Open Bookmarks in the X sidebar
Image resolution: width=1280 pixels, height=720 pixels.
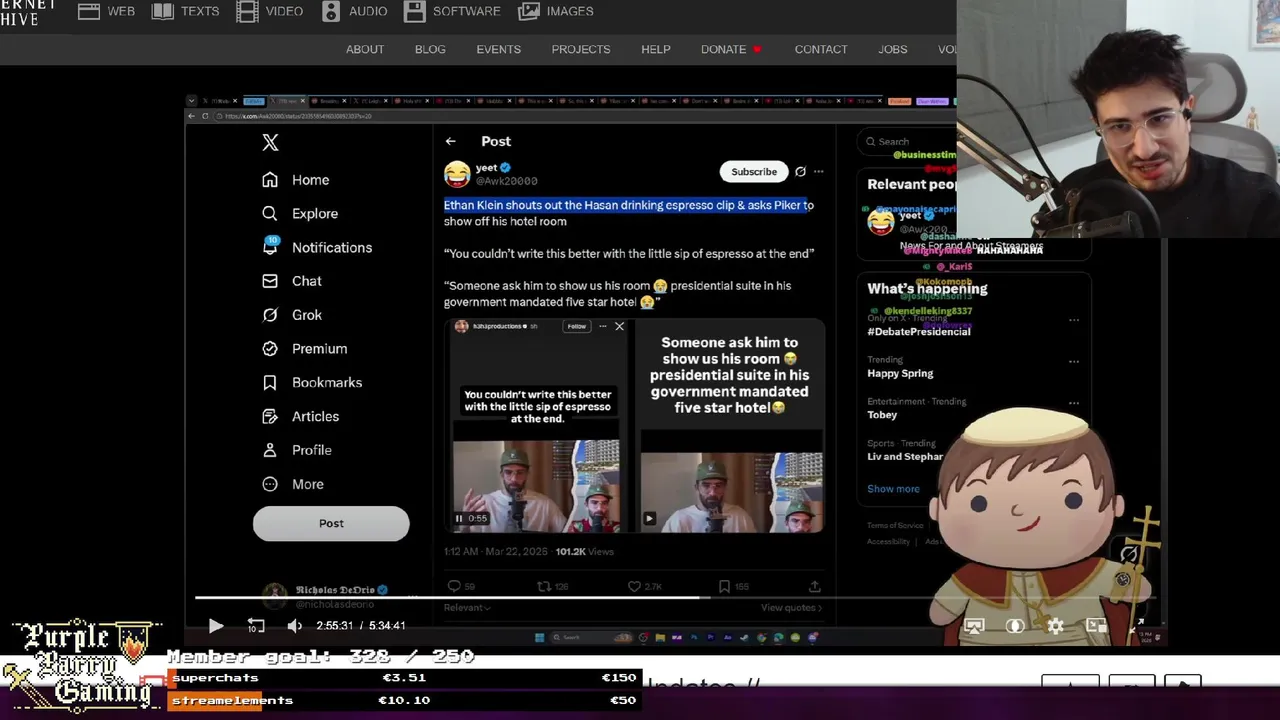tap(311, 383)
